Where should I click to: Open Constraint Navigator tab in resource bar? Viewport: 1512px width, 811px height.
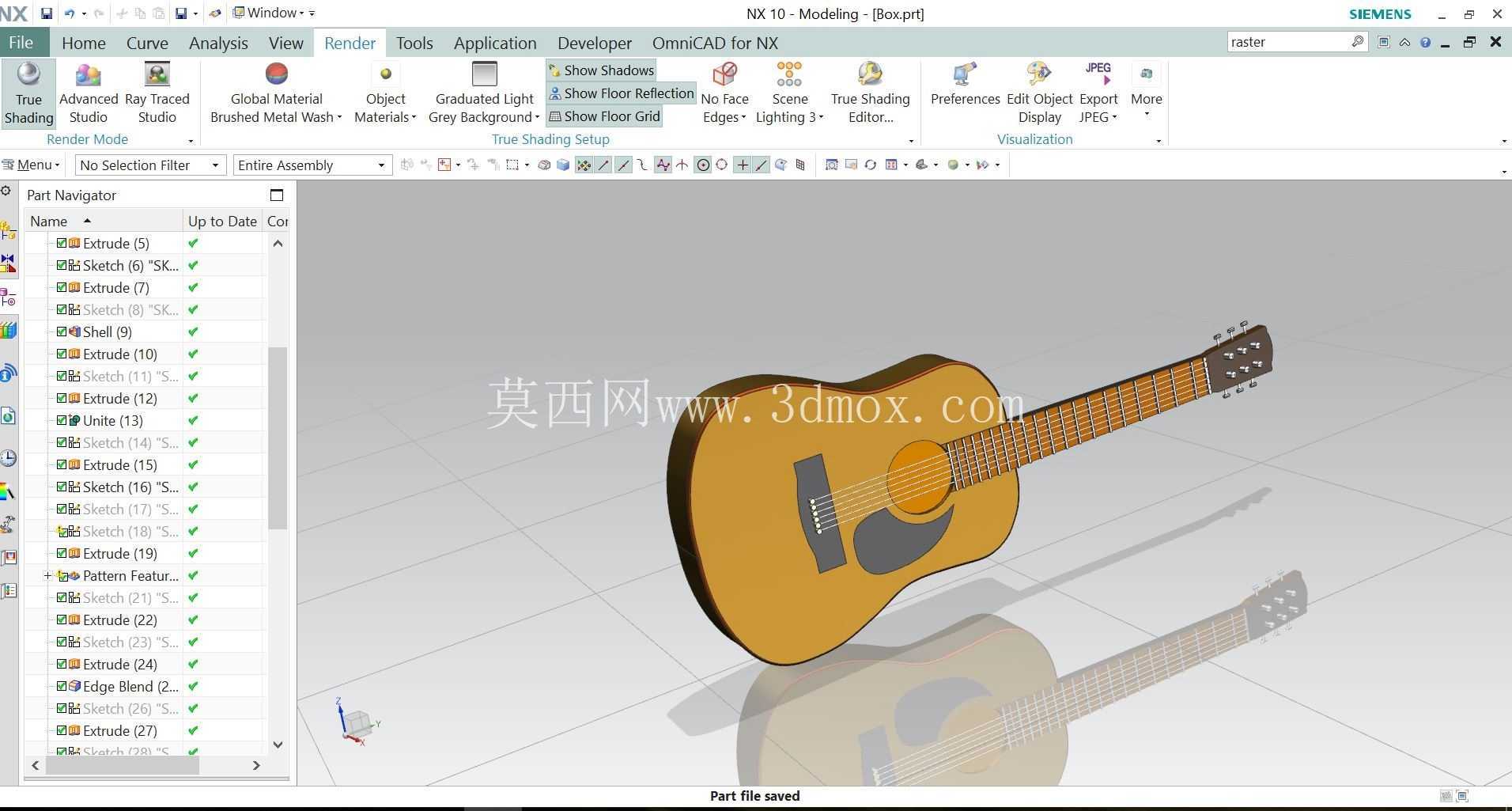8,263
